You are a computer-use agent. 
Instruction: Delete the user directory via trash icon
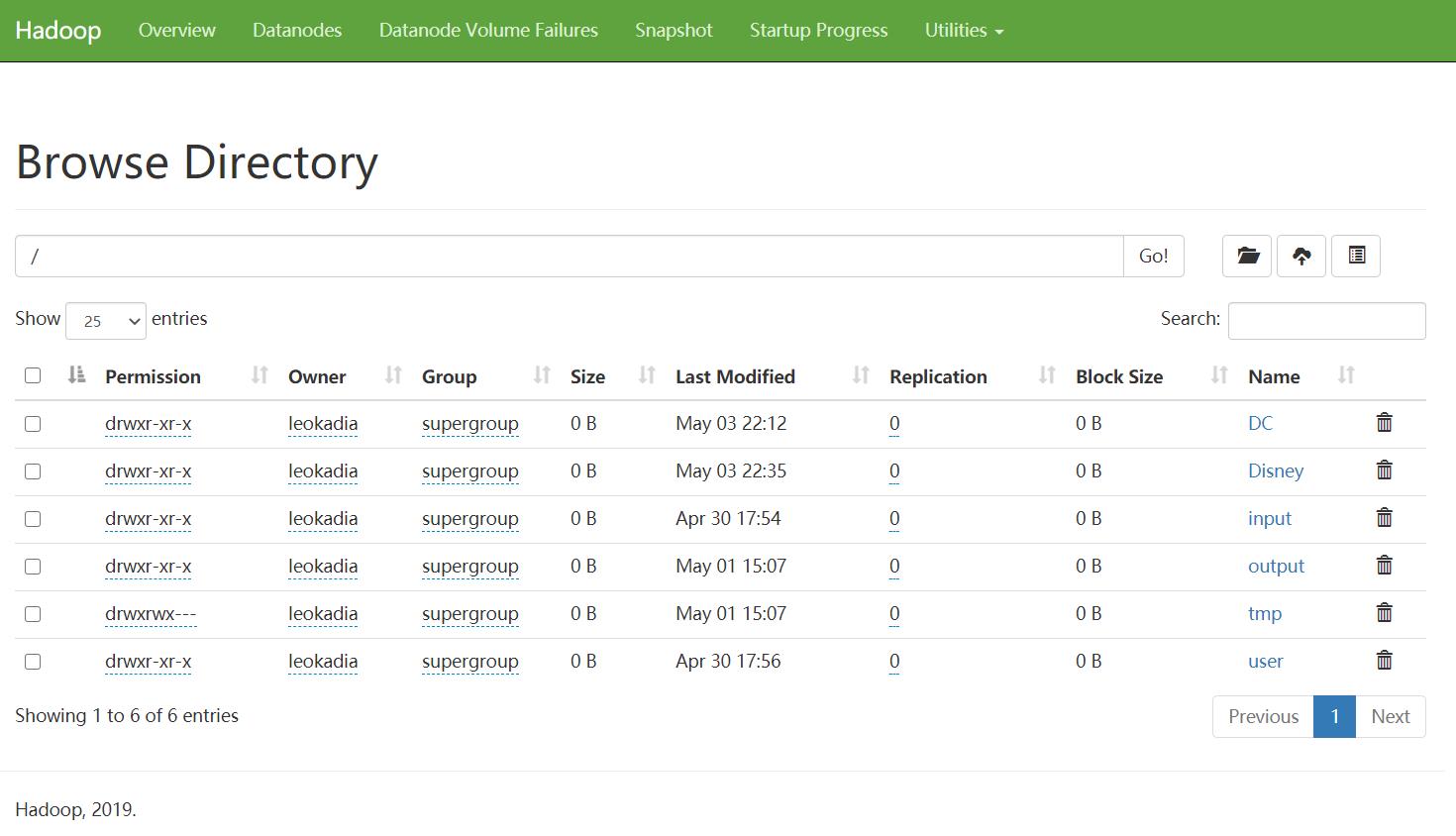click(1385, 661)
